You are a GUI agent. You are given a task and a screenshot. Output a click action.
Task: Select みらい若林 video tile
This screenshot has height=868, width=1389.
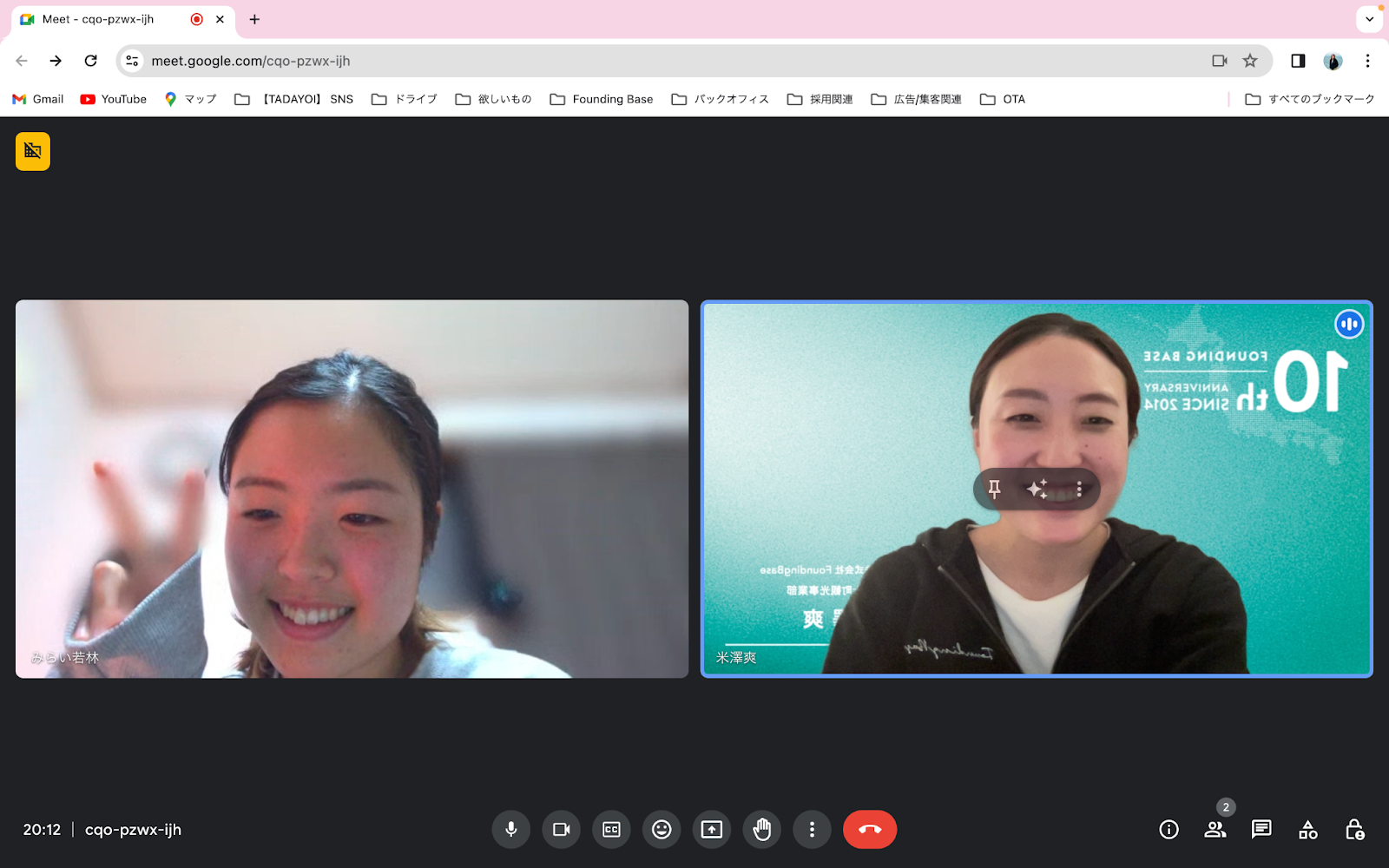click(x=352, y=489)
